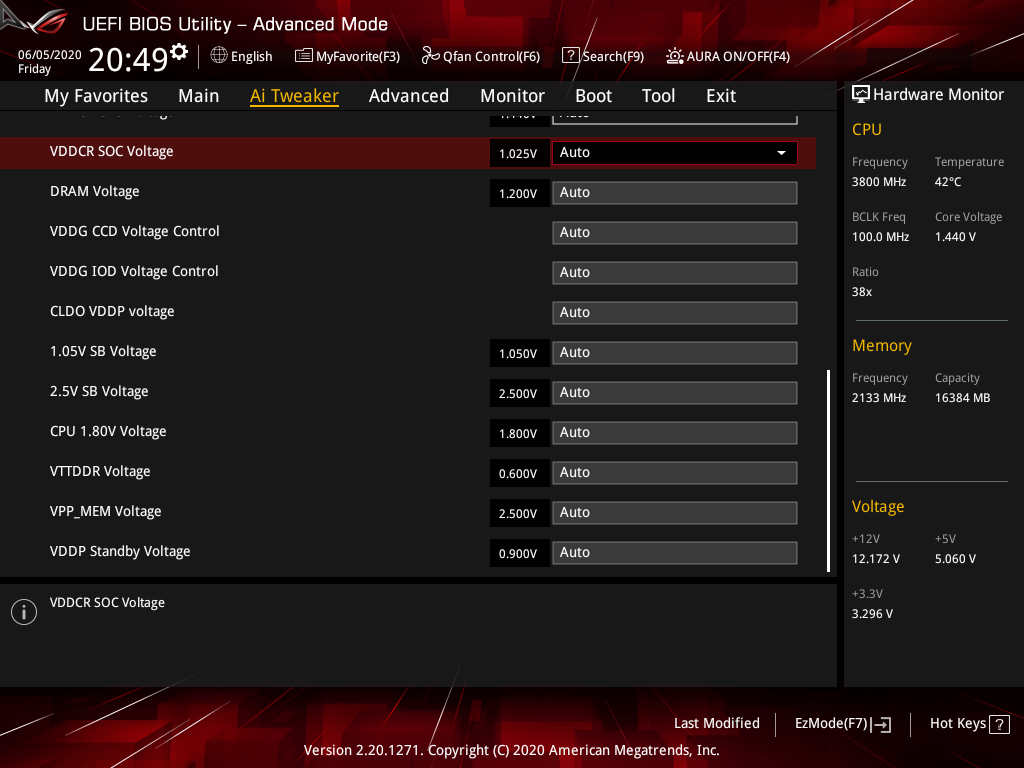Open MyFavorite(F3) list icon
This screenshot has height=768, width=1024.
pyautogui.click(x=304, y=56)
